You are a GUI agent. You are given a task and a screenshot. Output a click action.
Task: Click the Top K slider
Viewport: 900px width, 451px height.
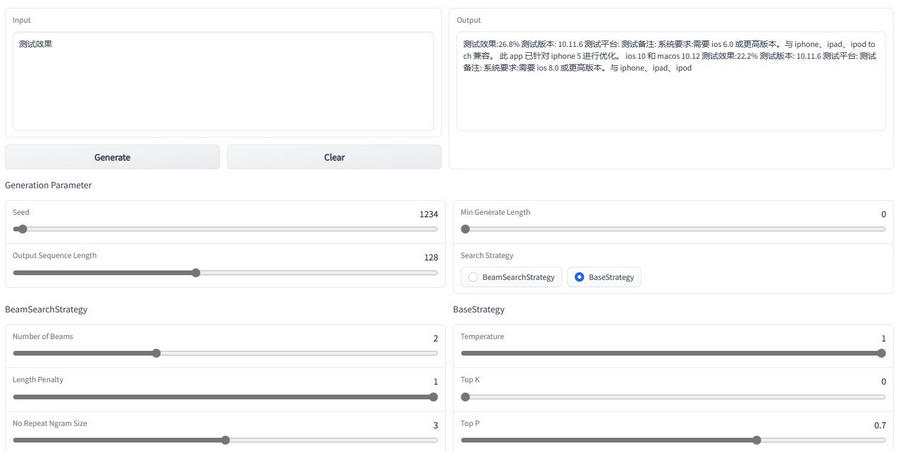point(673,397)
